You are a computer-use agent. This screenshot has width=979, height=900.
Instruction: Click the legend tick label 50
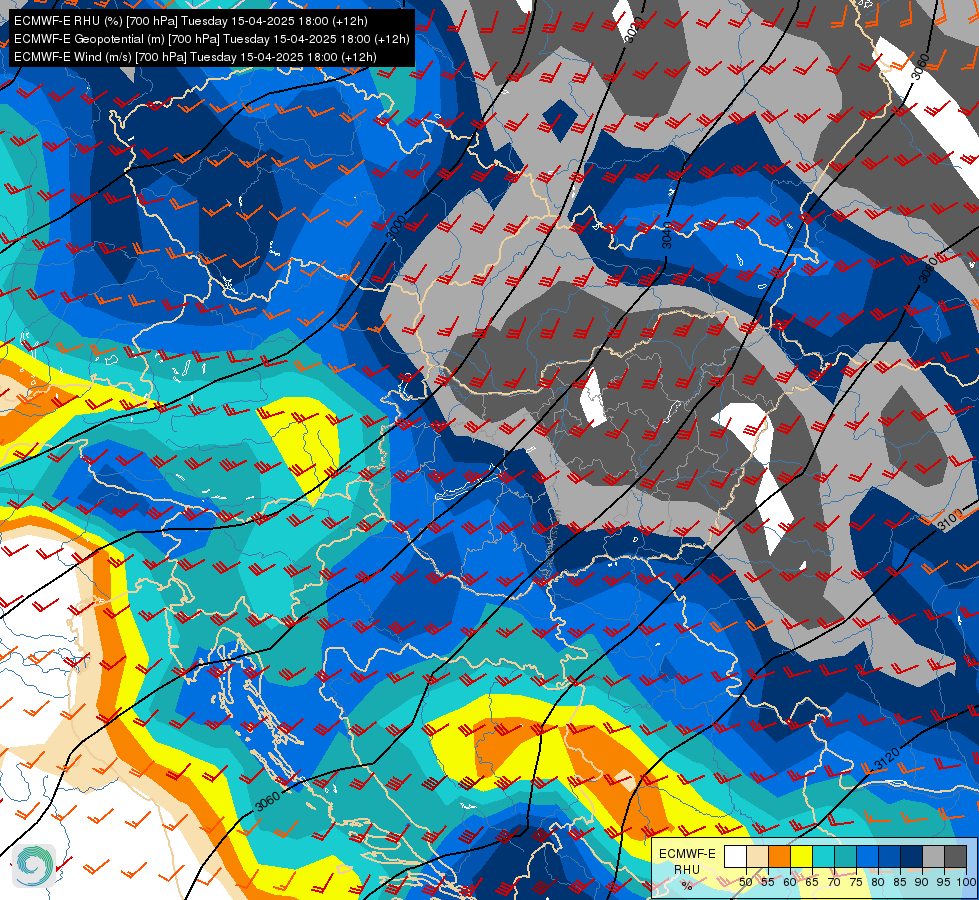tap(746, 882)
